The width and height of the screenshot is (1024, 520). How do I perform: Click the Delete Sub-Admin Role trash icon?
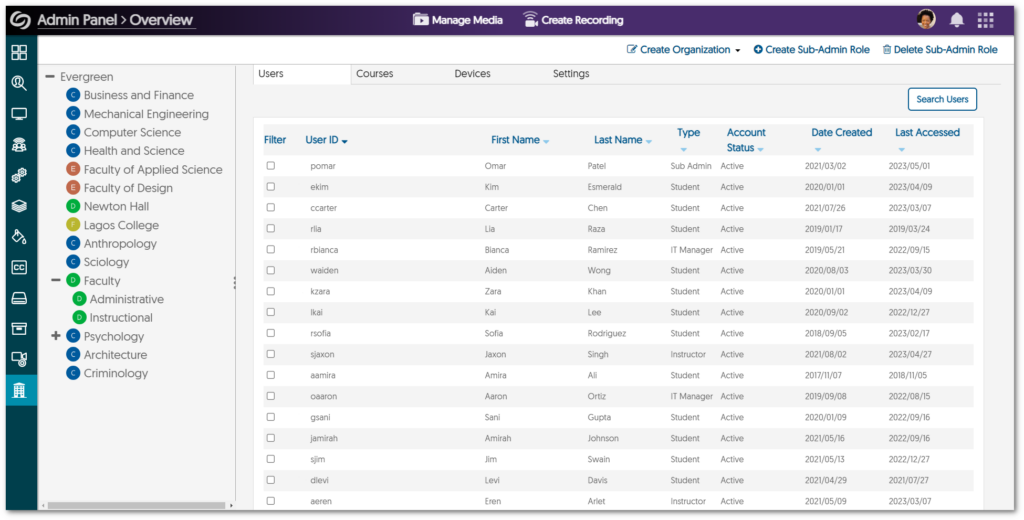click(x=887, y=50)
